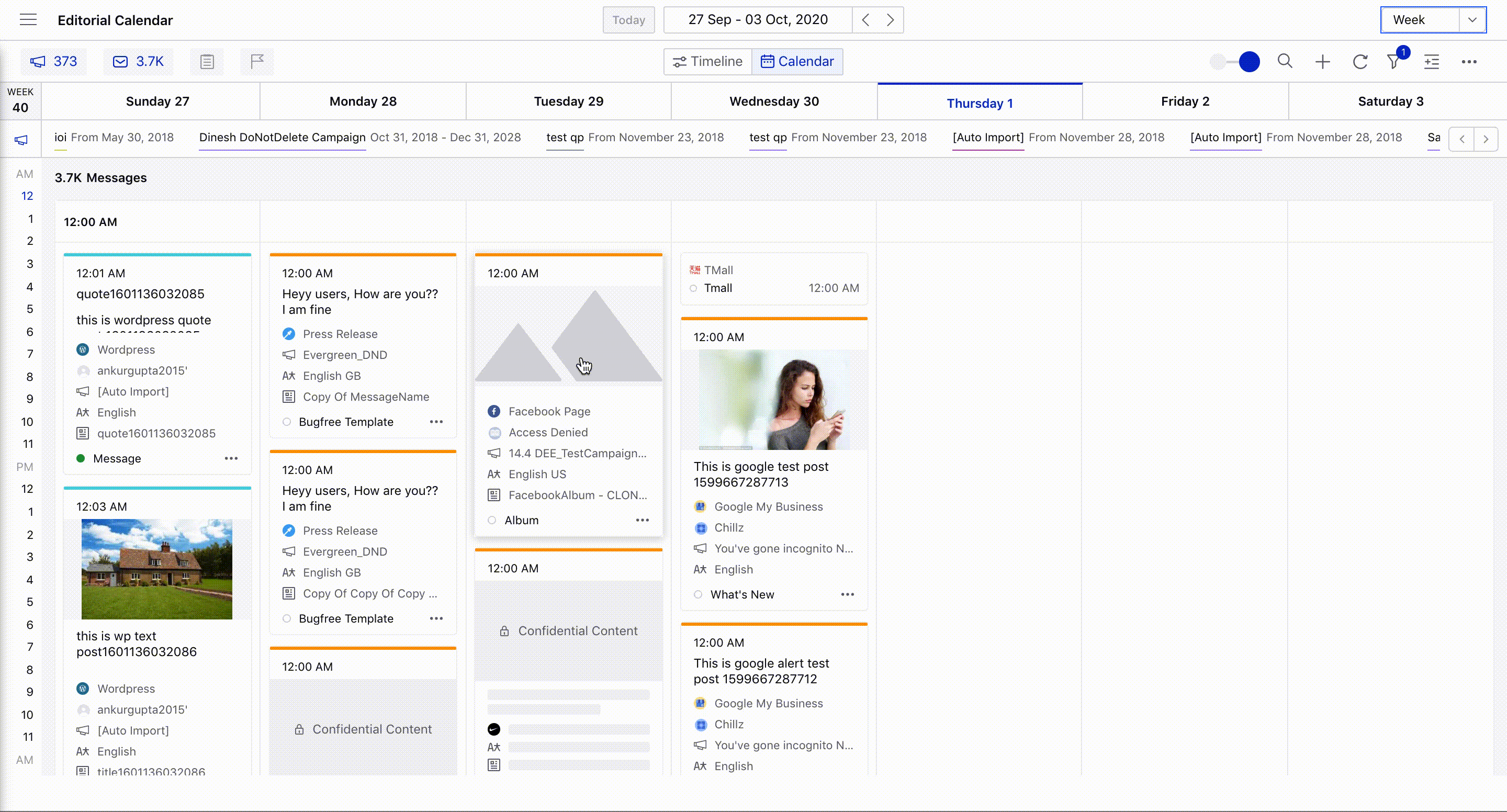Click the overflow menu icon on Message card

[x=230, y=458]
